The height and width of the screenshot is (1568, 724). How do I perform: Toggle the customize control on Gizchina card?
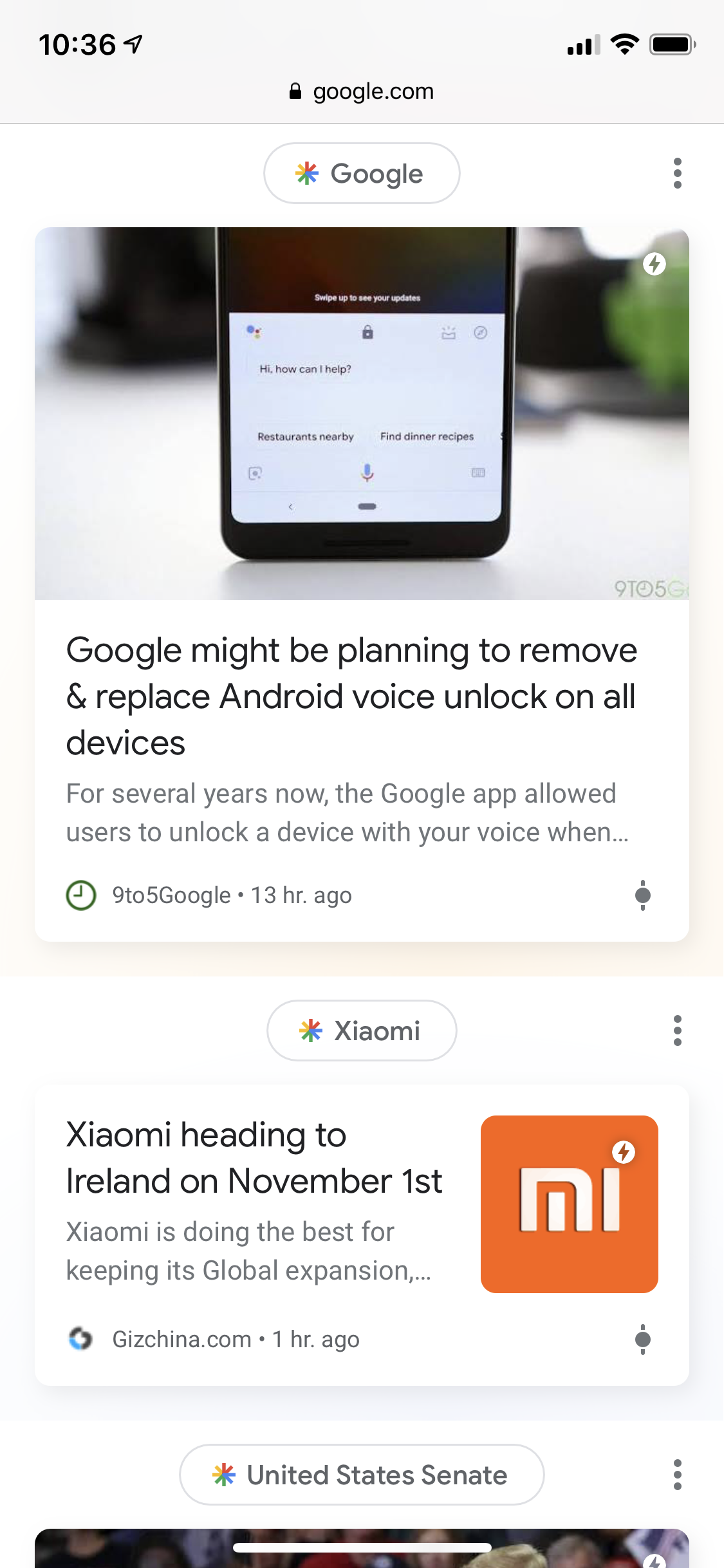click(642, 1339)
